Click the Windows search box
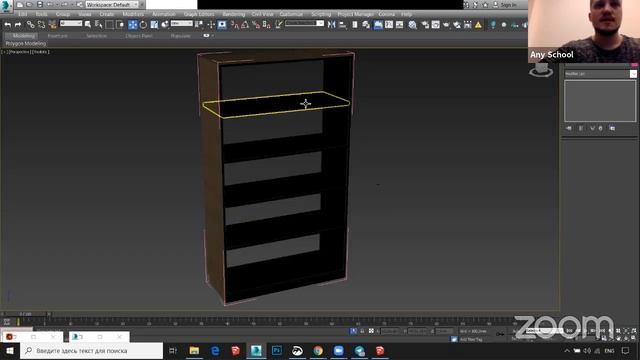 click(92, 351)
